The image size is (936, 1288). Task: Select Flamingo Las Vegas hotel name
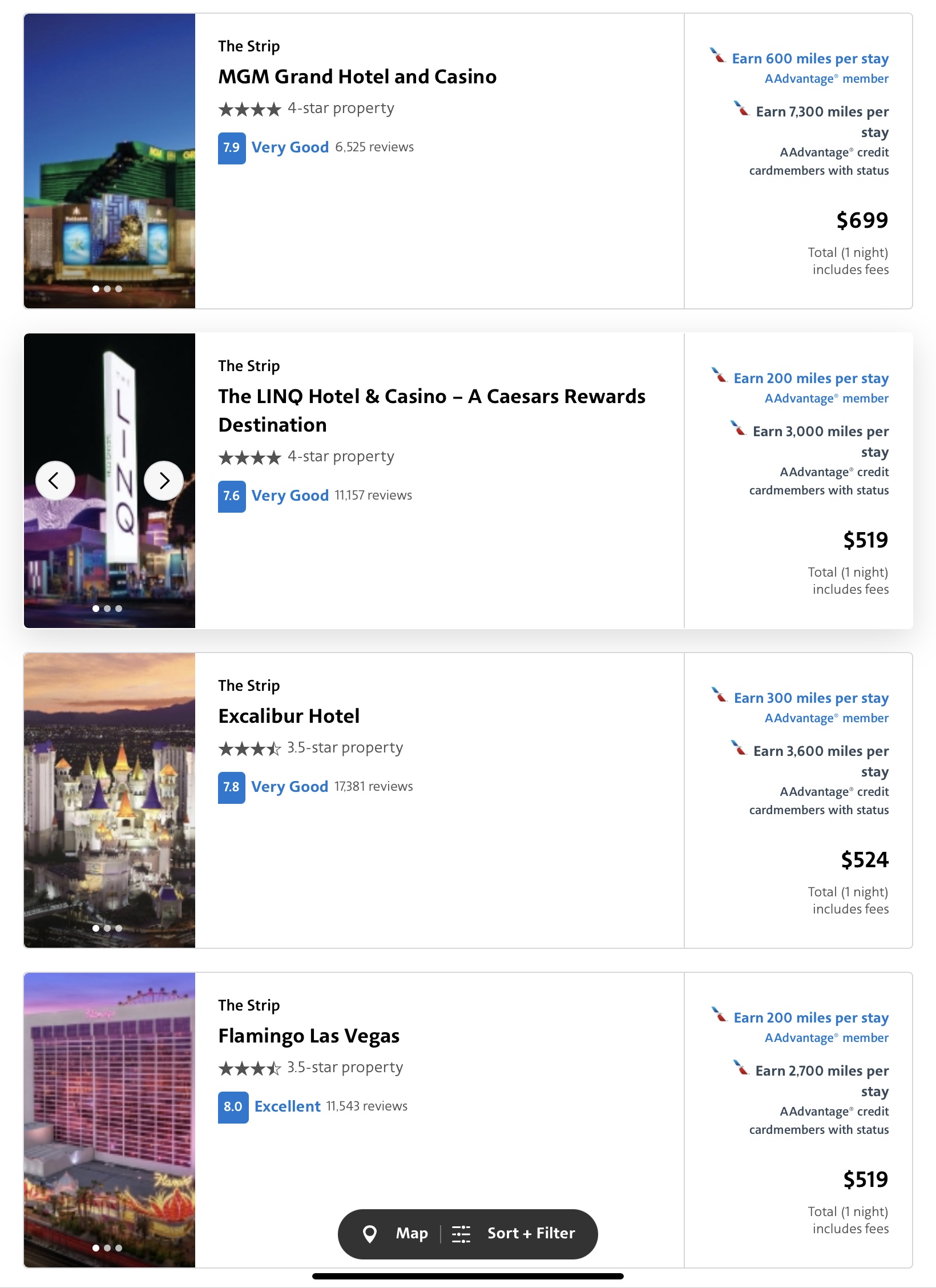coord(309,1036)
